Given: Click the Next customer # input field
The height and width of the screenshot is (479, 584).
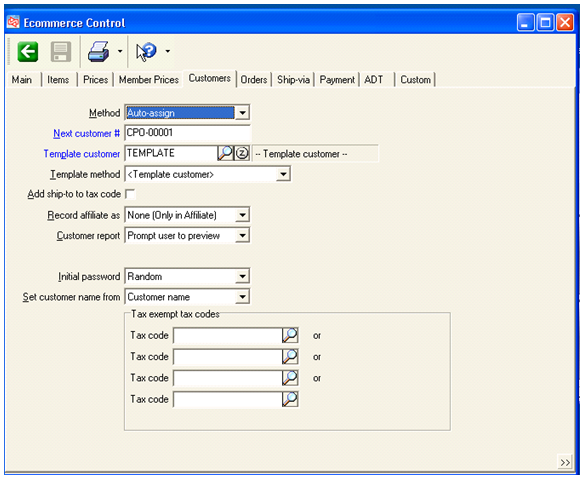Looking at the screenshot, I should [188, 133].
